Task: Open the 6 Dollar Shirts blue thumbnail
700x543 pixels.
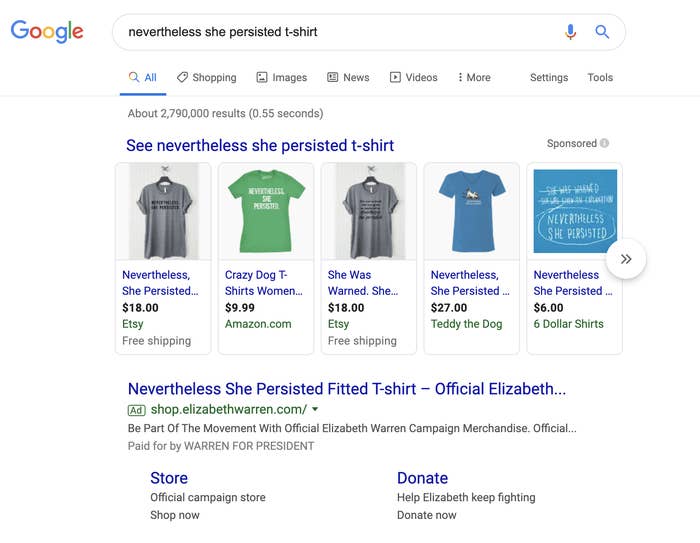Action: click(x=575, y=211)
